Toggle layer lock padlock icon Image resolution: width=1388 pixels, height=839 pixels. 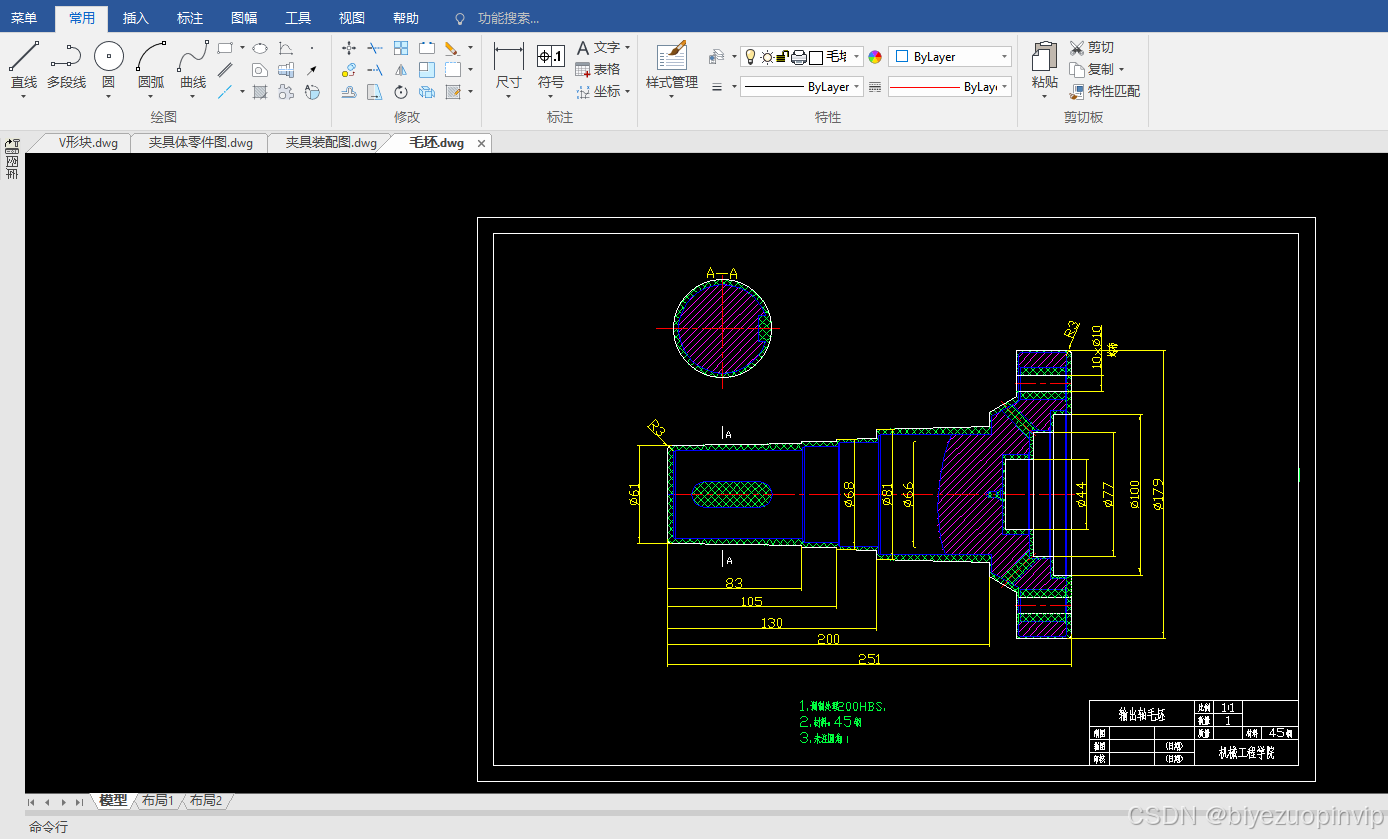pyautogui.click(x=782, y=57)
